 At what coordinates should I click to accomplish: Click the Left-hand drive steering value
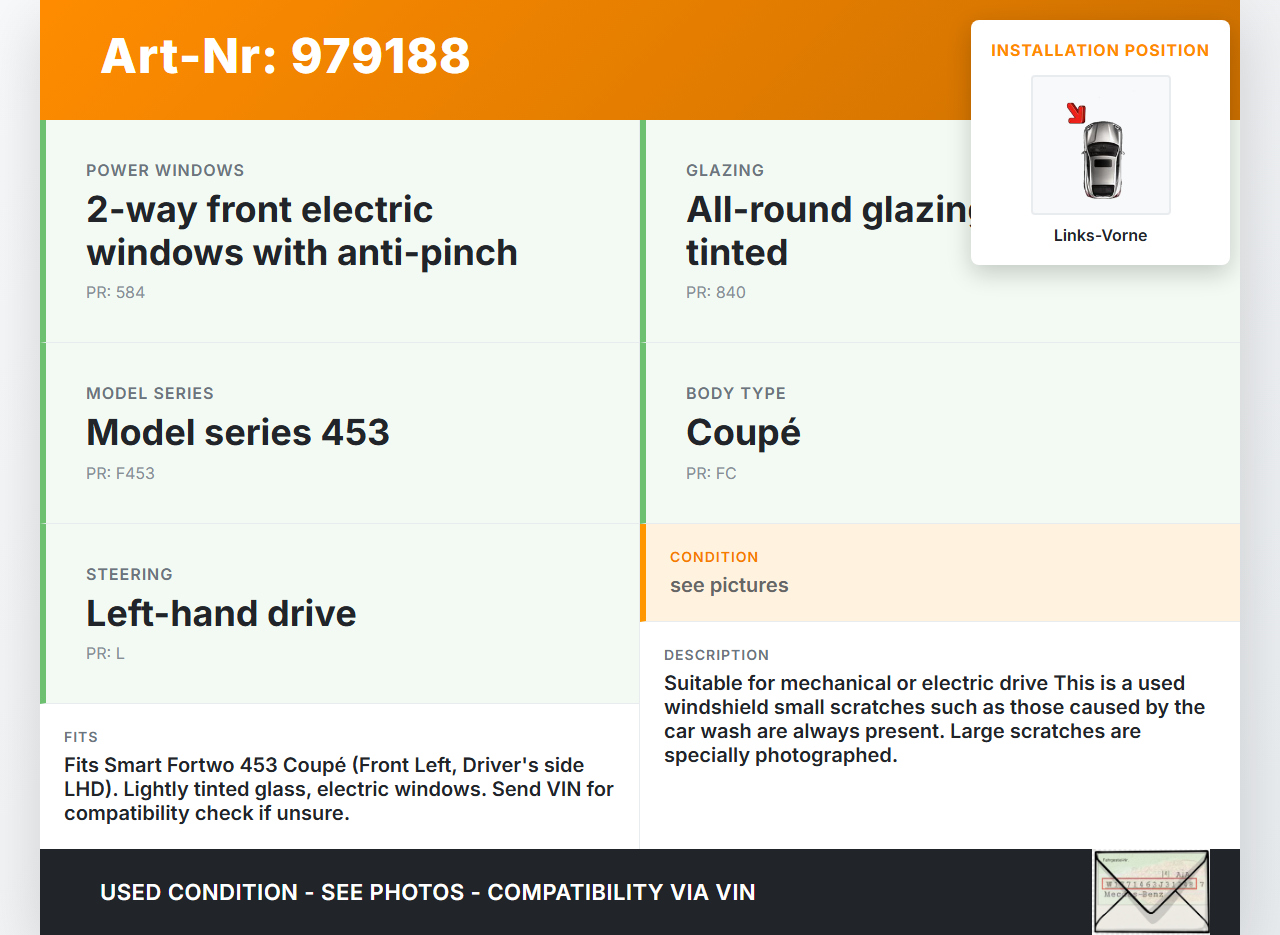pos(221,613)
